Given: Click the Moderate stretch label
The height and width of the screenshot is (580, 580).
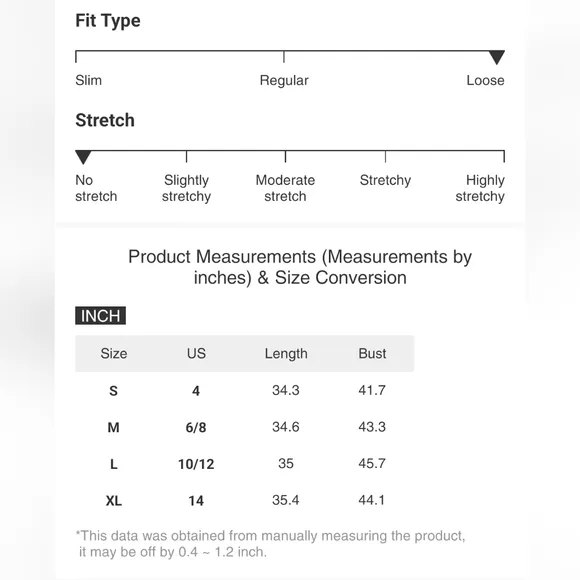Looking at the screenshot, I should (x=285, y=188).
